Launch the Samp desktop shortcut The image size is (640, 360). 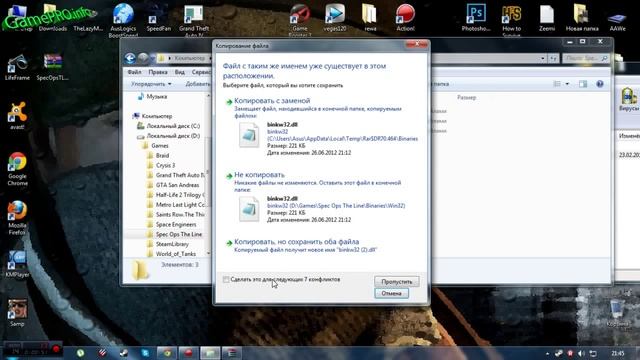pos(17,313)
